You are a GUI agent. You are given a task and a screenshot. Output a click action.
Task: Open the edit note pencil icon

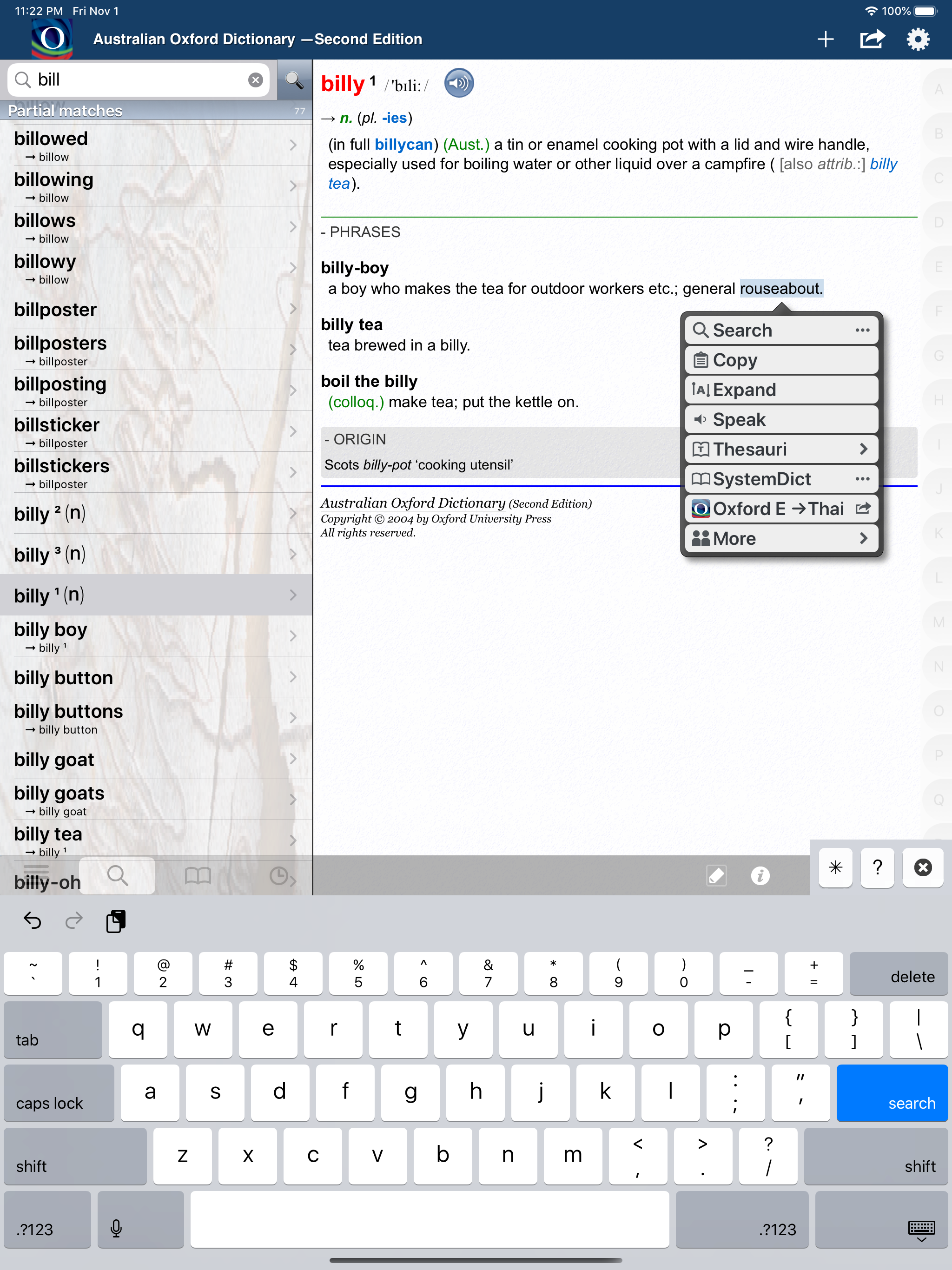pyautogui.click(x=716, y=875)
